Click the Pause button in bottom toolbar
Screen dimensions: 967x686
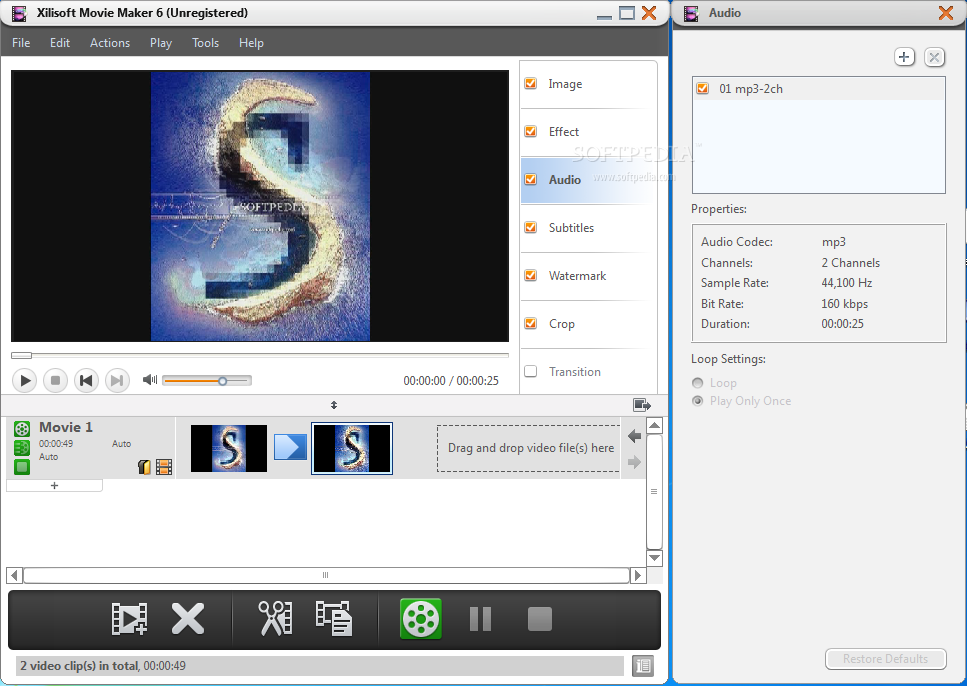pos(480,619)
